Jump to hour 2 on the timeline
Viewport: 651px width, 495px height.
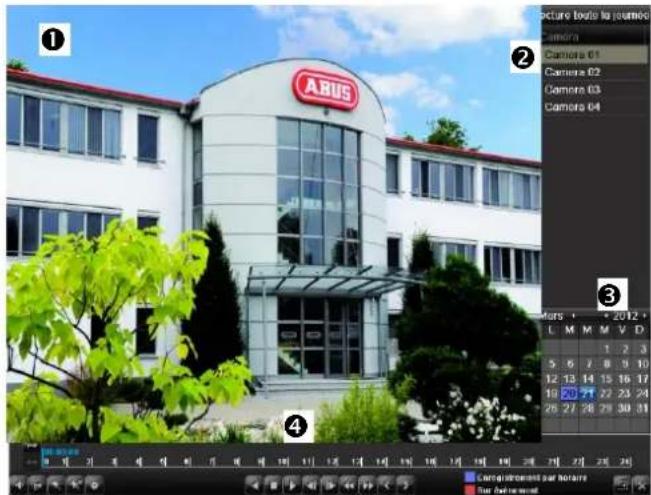(x=89, y=462)
